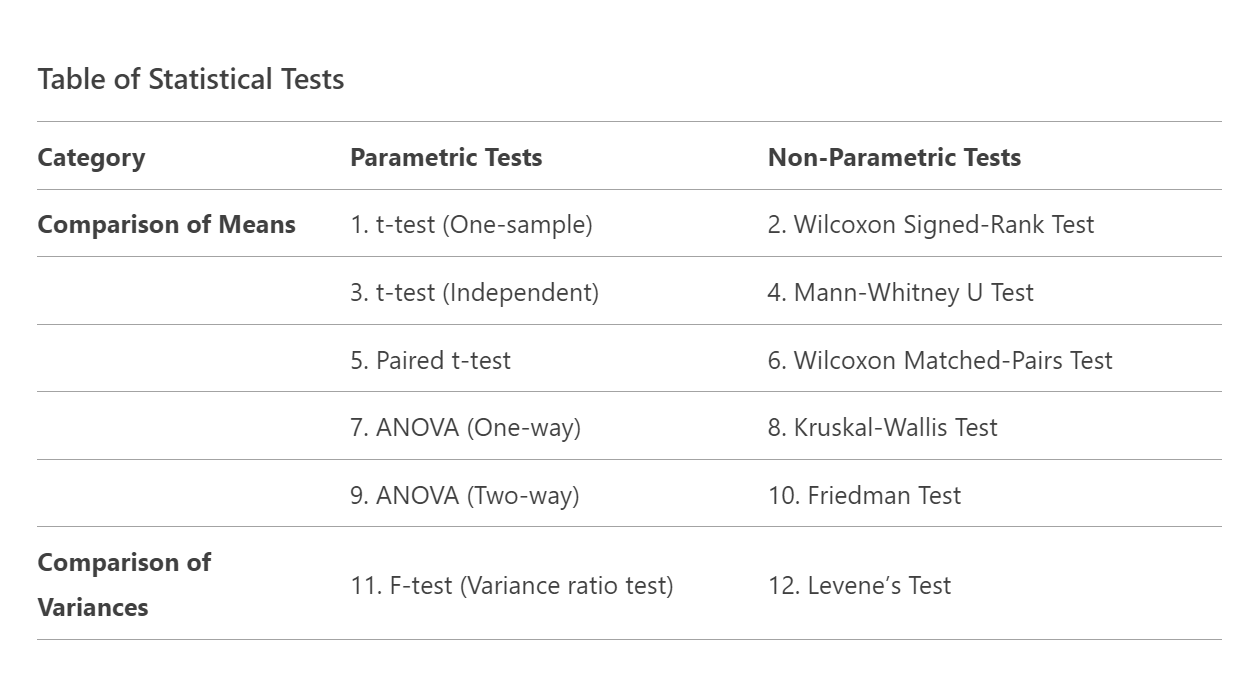Click the Paired t-test entry
Image resolution: width=1250 pixels, height=700 pixels.
430,360
